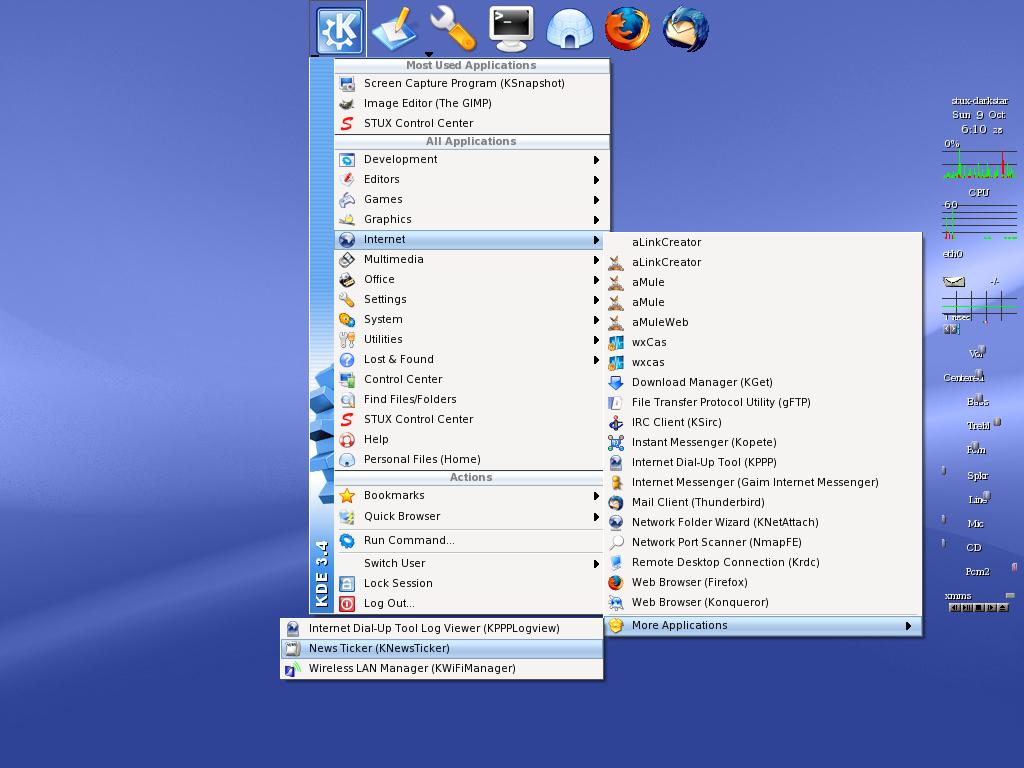Click the Gaim Internet Messenger icon
Screen dimensions: 1024x768
tap(616, 483)
